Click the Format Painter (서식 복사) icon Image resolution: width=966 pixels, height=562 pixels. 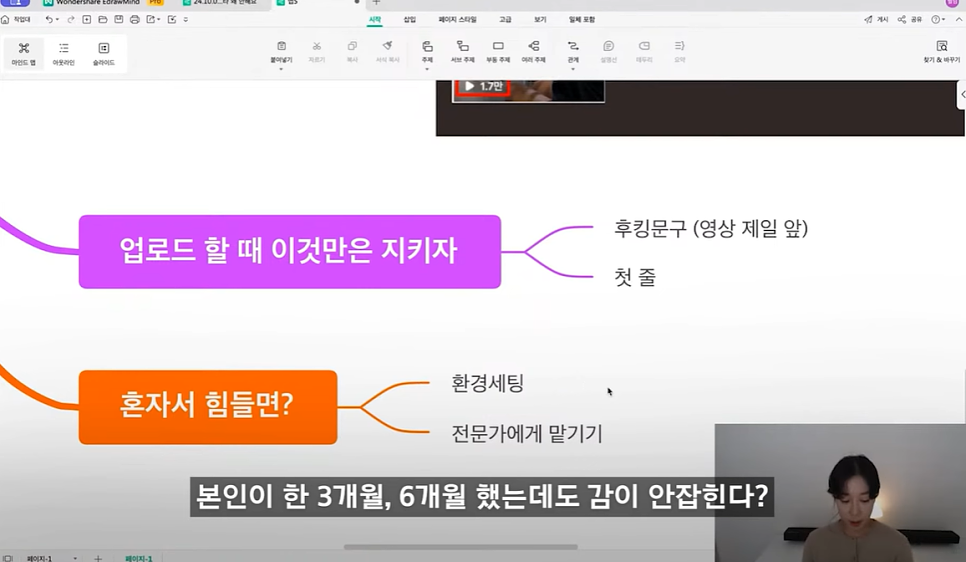point(388,46)
